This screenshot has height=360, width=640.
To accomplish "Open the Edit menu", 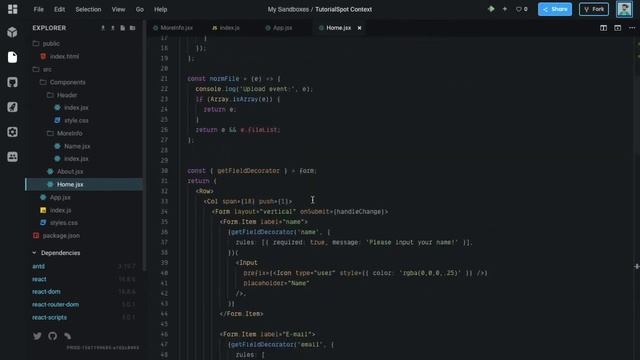I will click(59, 9).
